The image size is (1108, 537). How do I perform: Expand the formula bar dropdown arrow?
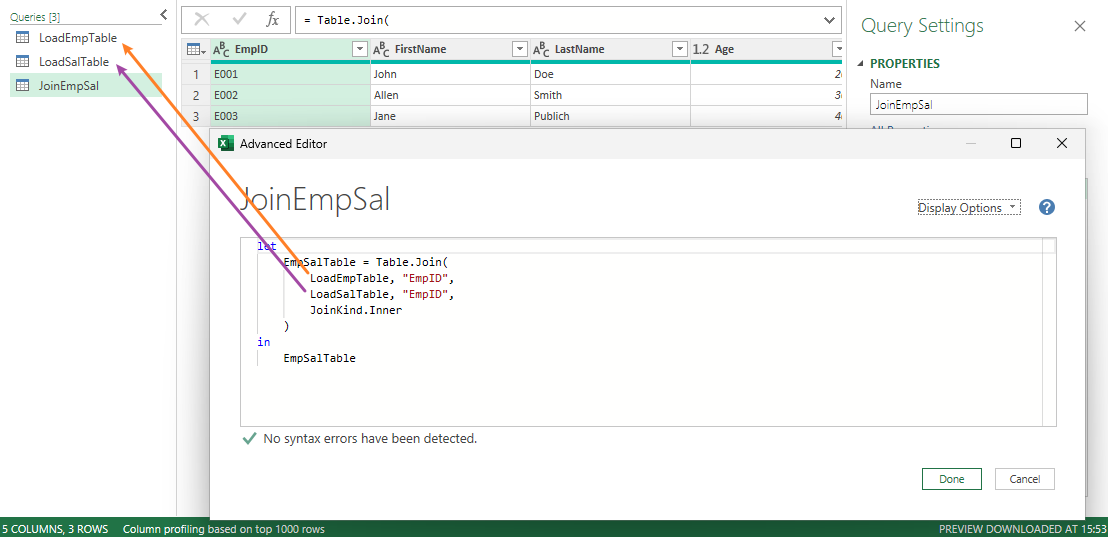829,20
